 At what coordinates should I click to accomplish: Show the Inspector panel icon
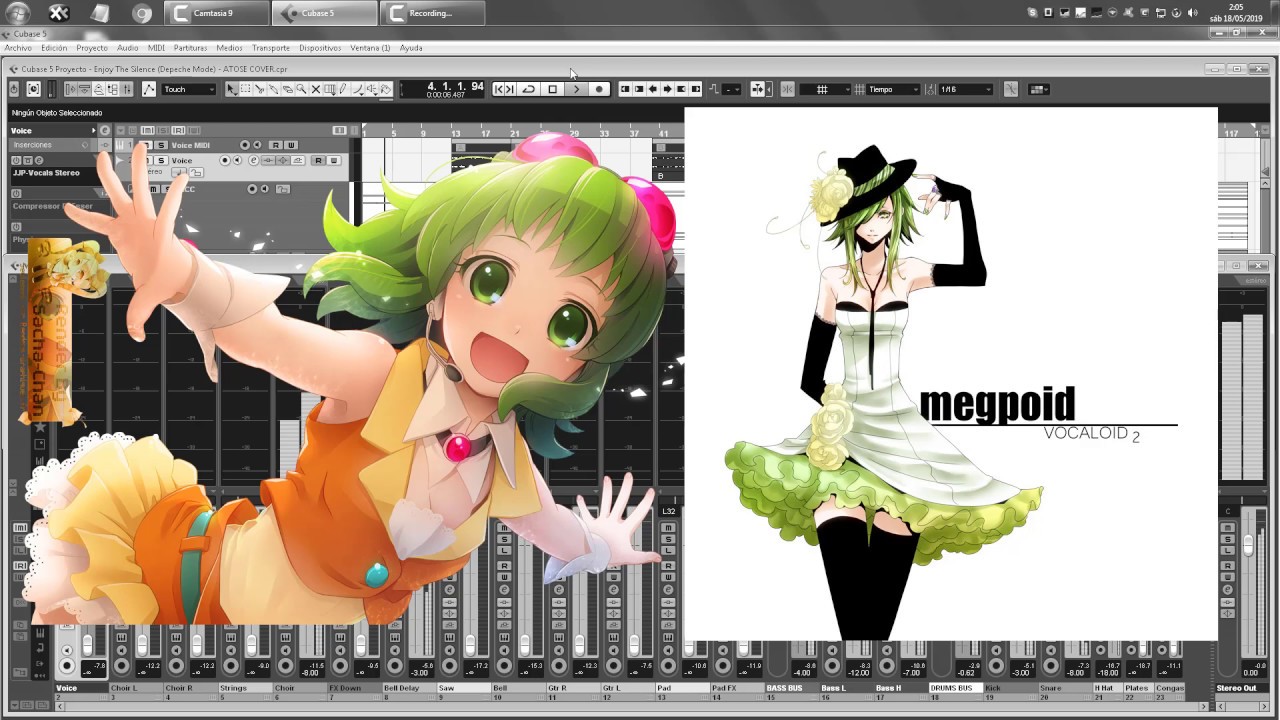click(71, 89)
